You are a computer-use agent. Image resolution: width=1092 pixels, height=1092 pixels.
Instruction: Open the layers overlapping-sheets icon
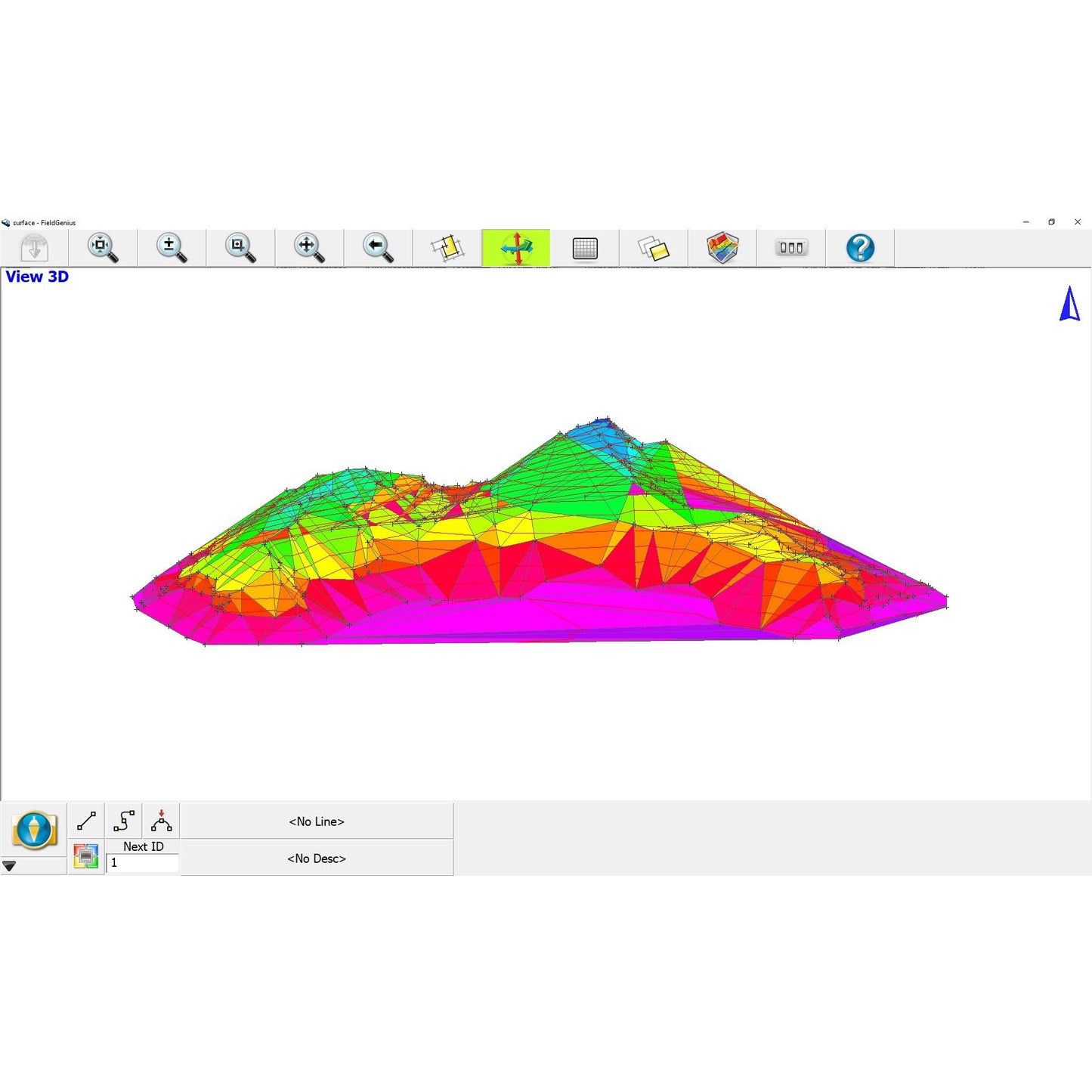[x=654, y=248]
